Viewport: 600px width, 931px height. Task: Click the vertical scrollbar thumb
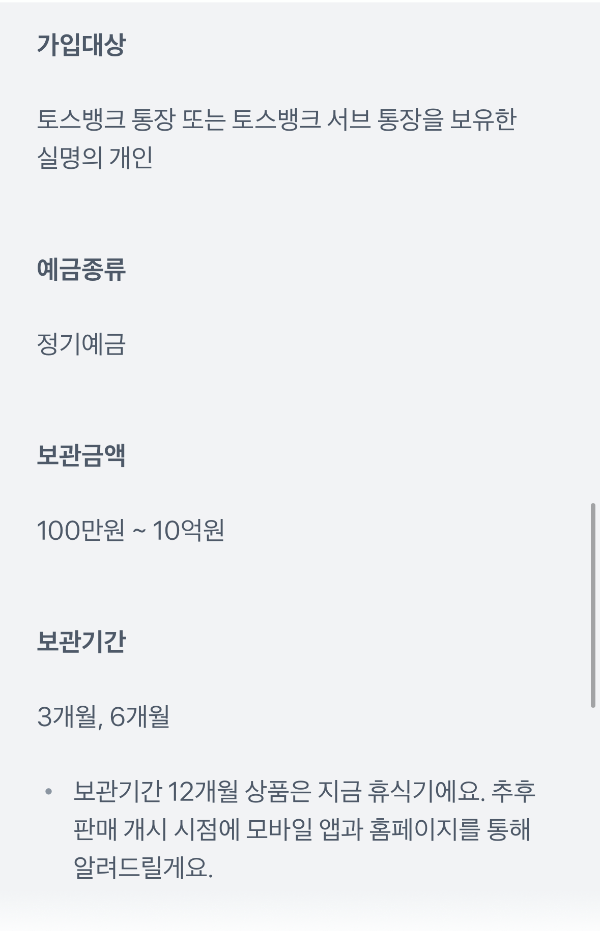[592, 605]
